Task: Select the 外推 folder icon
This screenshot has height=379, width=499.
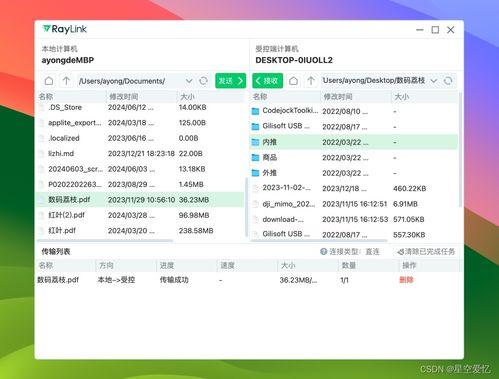Action: click(x=255, y=173)
